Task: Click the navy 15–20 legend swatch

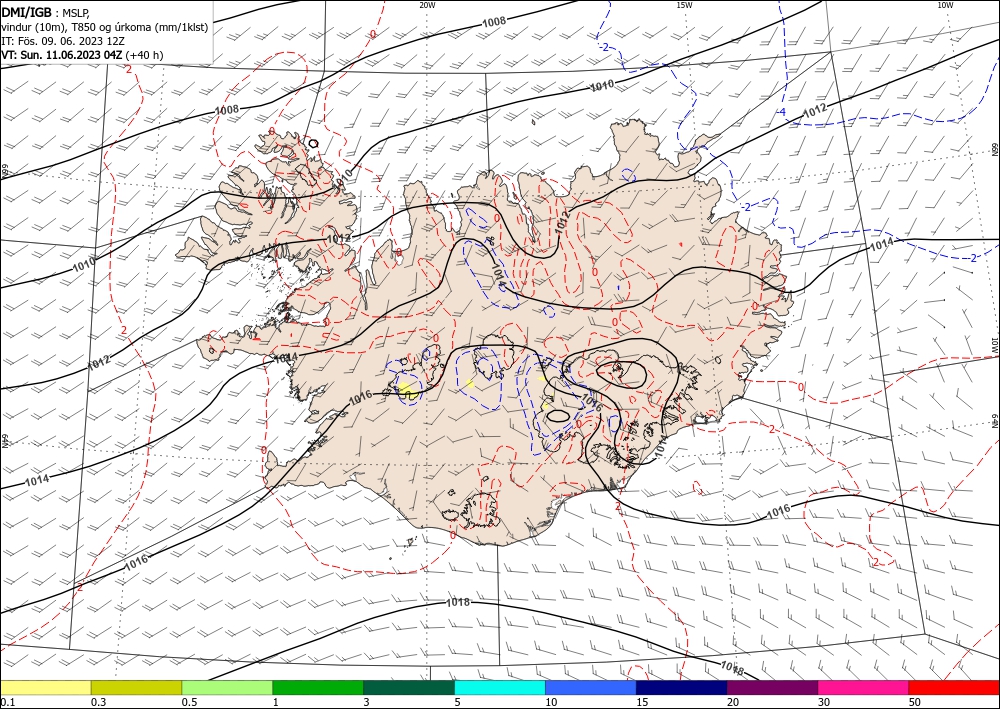Action: [x=682, y=687]
